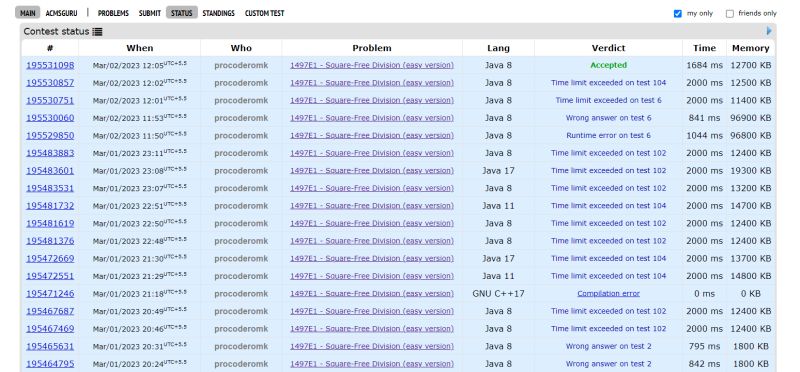Viewport: 800px width, 372px height.
Task: Click the Runtime error on test 6 verdict
Action: [x=608, y=136]
